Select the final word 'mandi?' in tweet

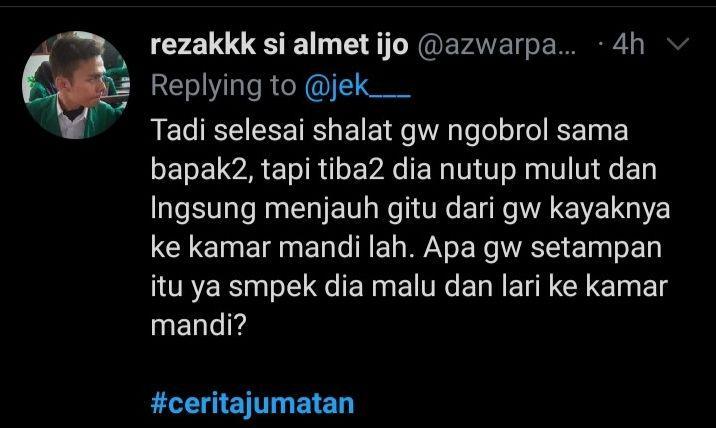199,325
